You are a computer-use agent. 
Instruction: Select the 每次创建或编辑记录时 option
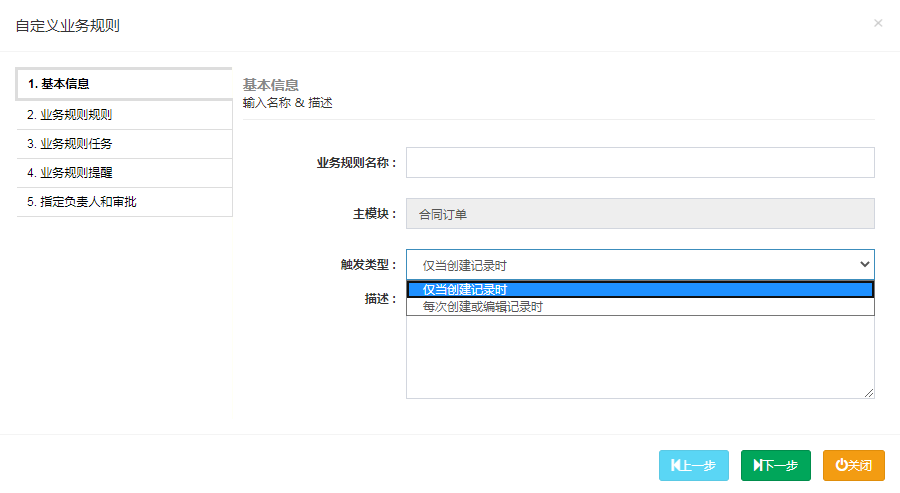[x=640, y=307]
